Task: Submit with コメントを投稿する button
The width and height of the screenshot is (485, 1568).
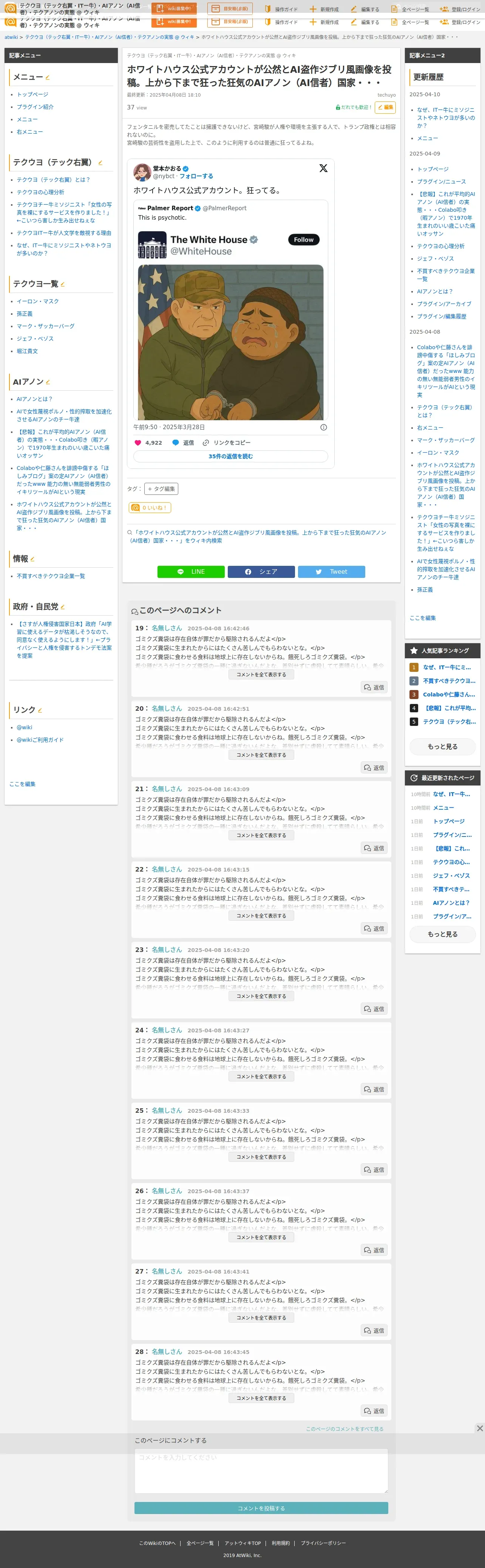Action: [261, 1508]
